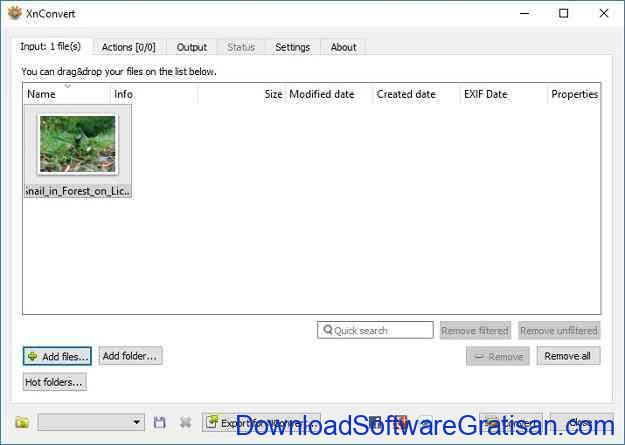Sort by Created date column
This screenshot has height=445, width=625.
point(416,94)
